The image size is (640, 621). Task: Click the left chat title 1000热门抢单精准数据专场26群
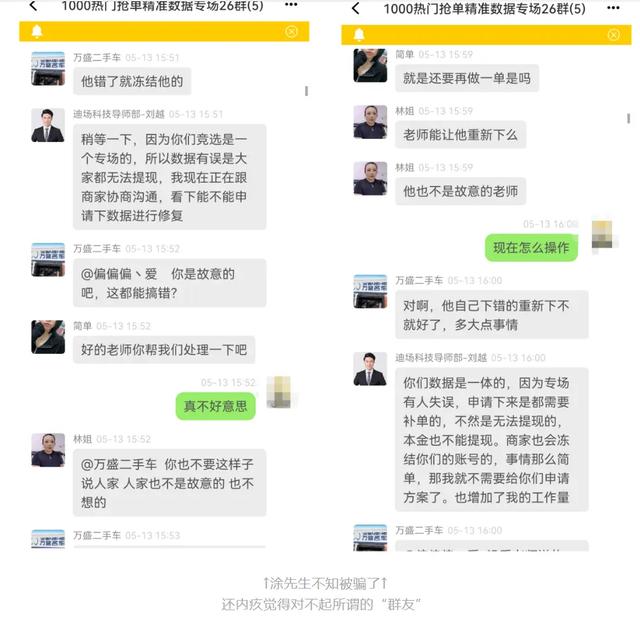tap(162, 5)
